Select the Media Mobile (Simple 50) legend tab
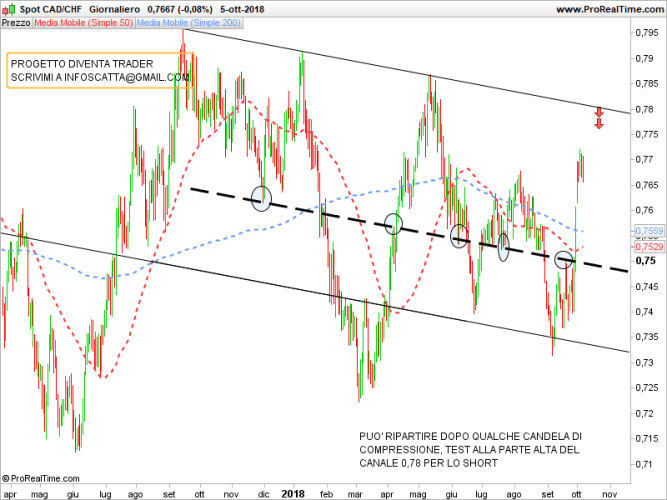 click(84, 23)
